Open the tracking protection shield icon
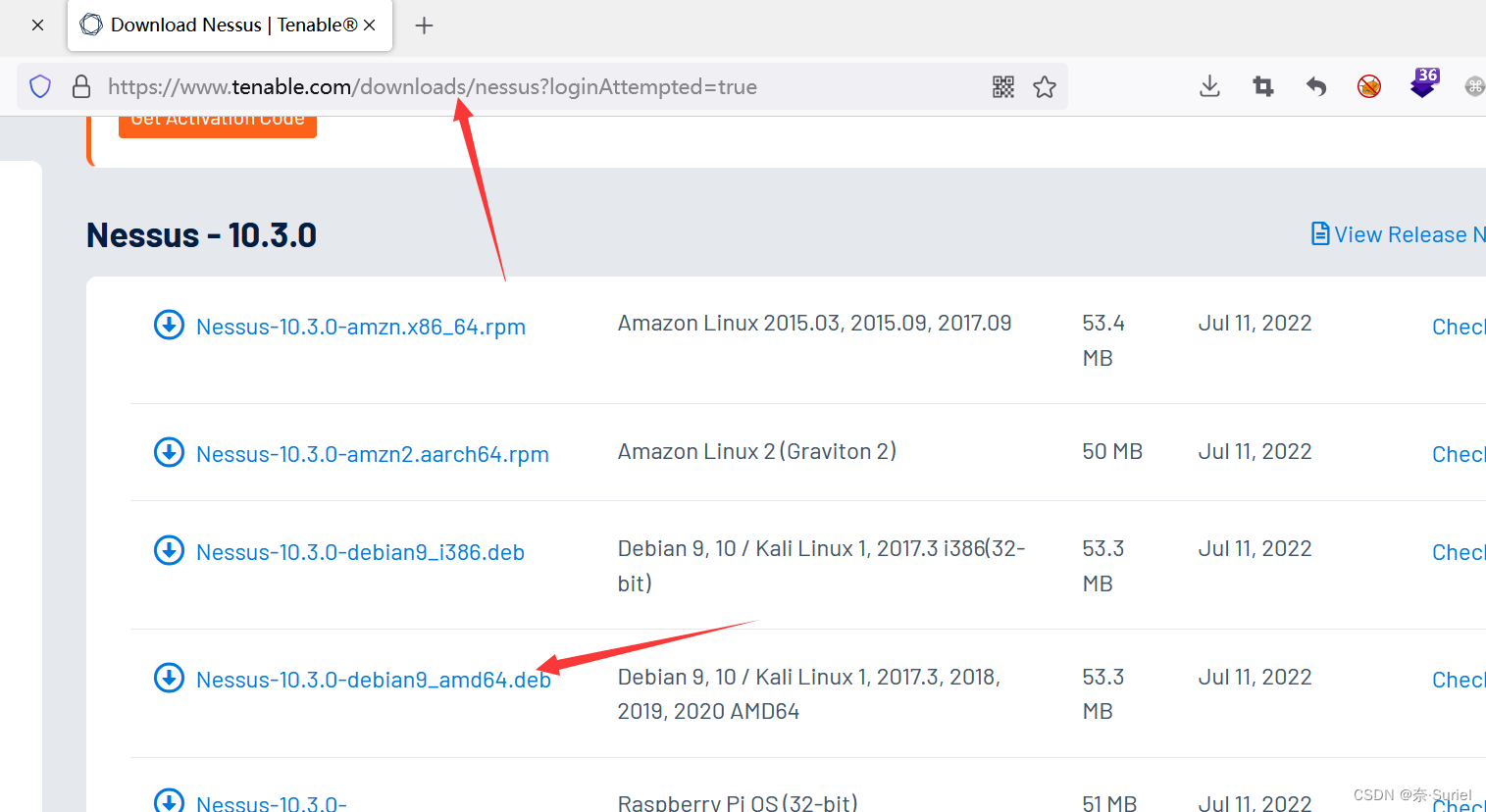Image resolution: width=1486 pixels, height=812 pixels. 40,86
